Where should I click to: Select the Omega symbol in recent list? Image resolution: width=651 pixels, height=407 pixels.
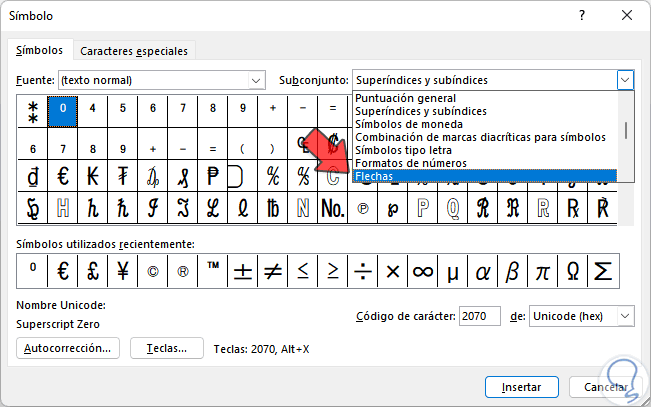(573, 270)
